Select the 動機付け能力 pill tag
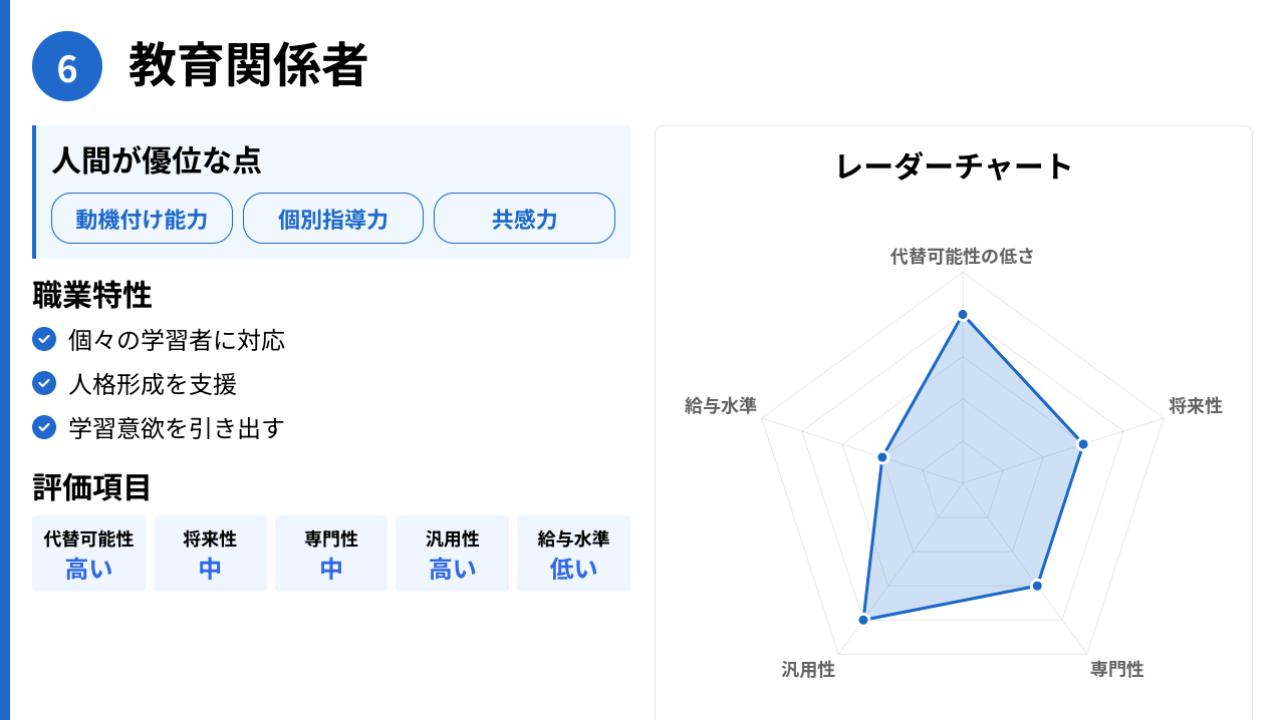1280x720 pixels. tap(142, 219)
